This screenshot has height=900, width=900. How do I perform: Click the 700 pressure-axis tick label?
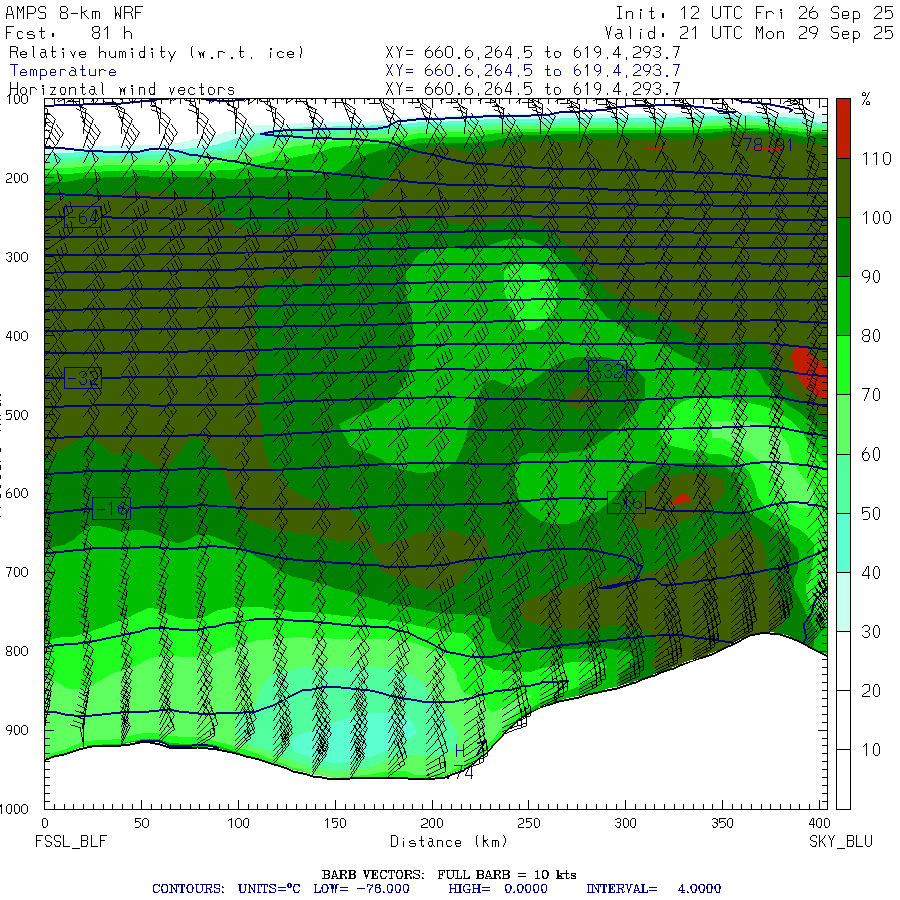click(x=17, y=572)
